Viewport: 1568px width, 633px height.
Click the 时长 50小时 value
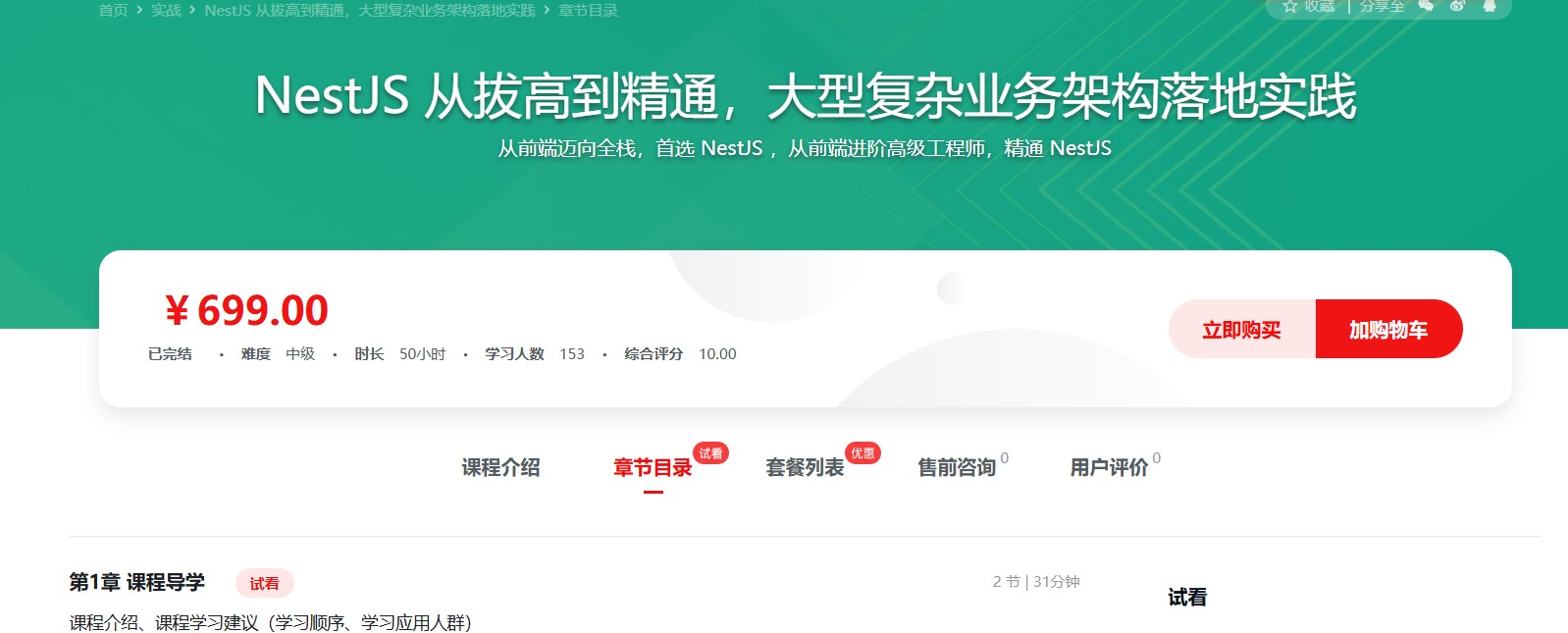pyautogui.click(x=422, y=354)
